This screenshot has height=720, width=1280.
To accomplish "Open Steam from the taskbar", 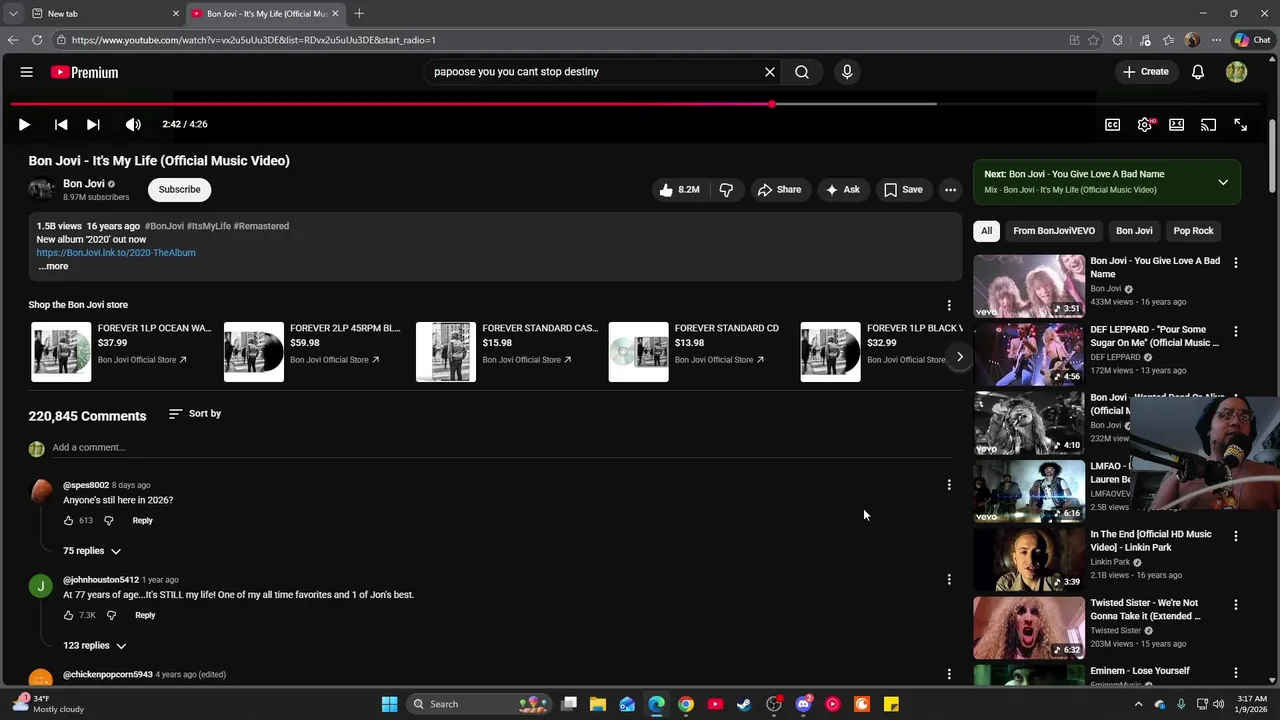I will [744, 704].
